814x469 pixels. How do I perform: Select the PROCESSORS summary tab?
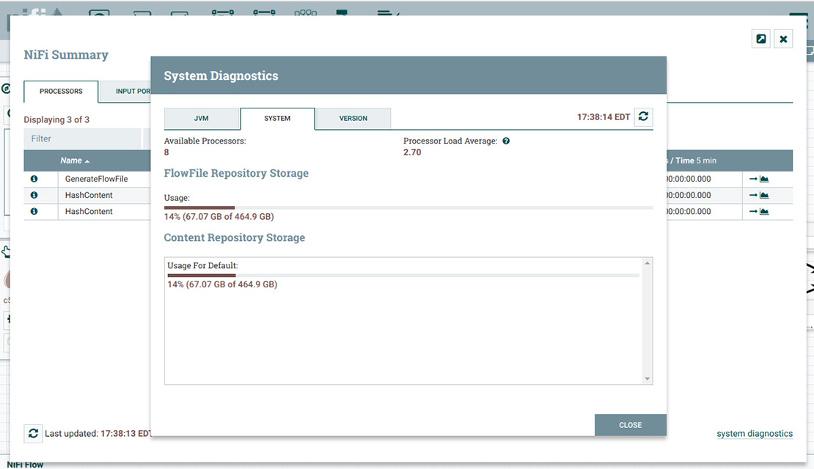click(61, 91)
